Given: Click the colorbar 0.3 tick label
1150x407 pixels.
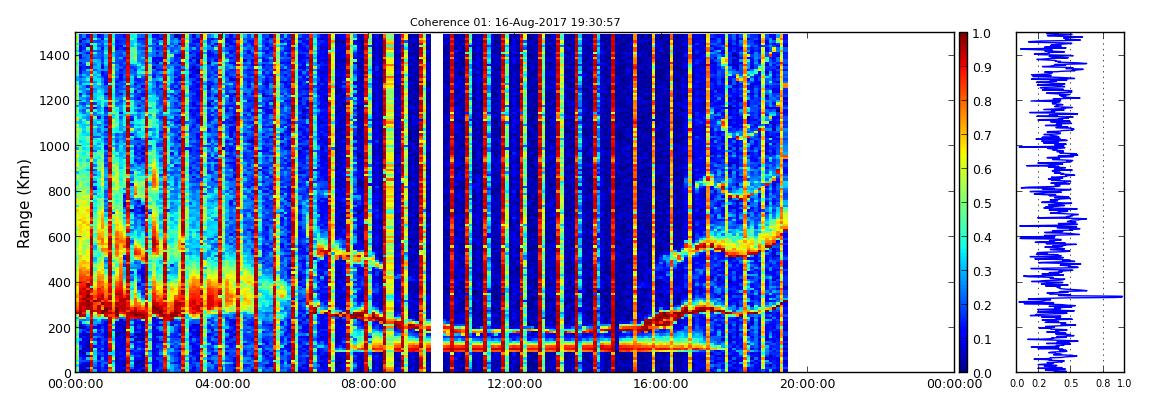Looking at the screenshot, I should tap(981, 271).
